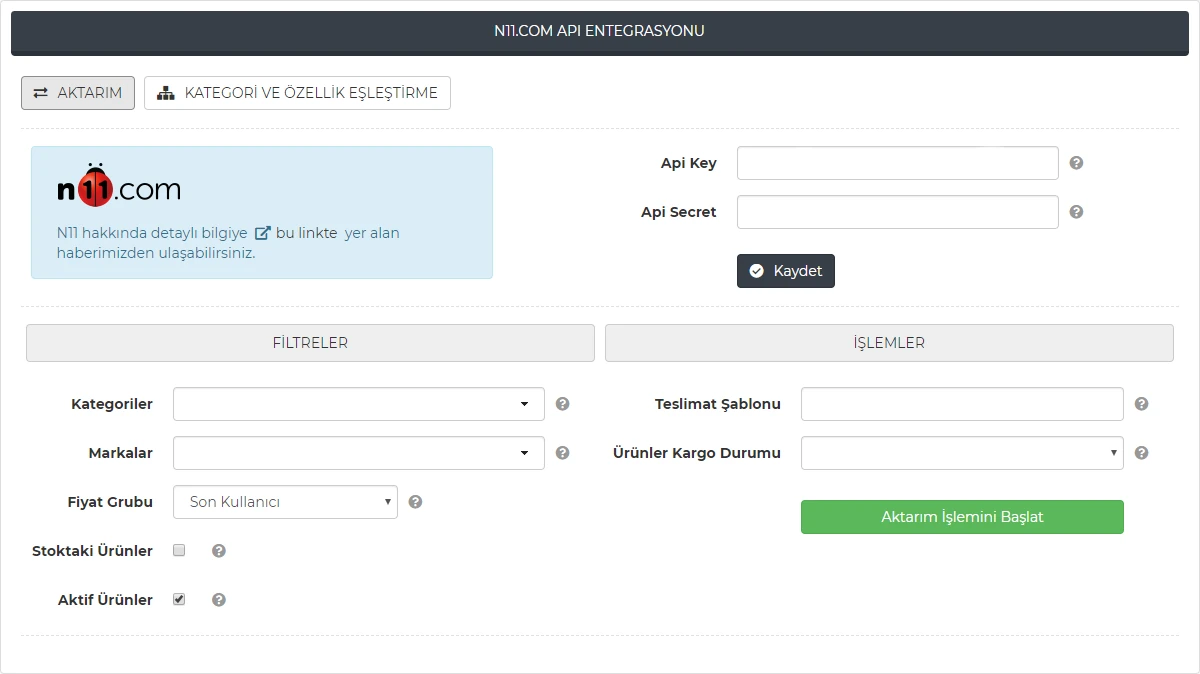Click help icon next to Kategoriler dropdown
Screen dimensions: 1200x674
tap(562, 404)
